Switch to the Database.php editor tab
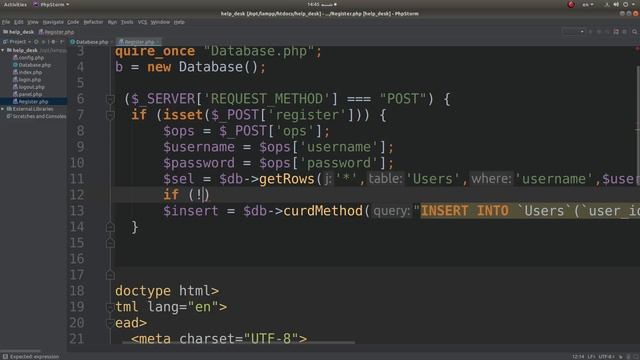The width and height of the screenshot is (640, 360). tap(92, 42)
